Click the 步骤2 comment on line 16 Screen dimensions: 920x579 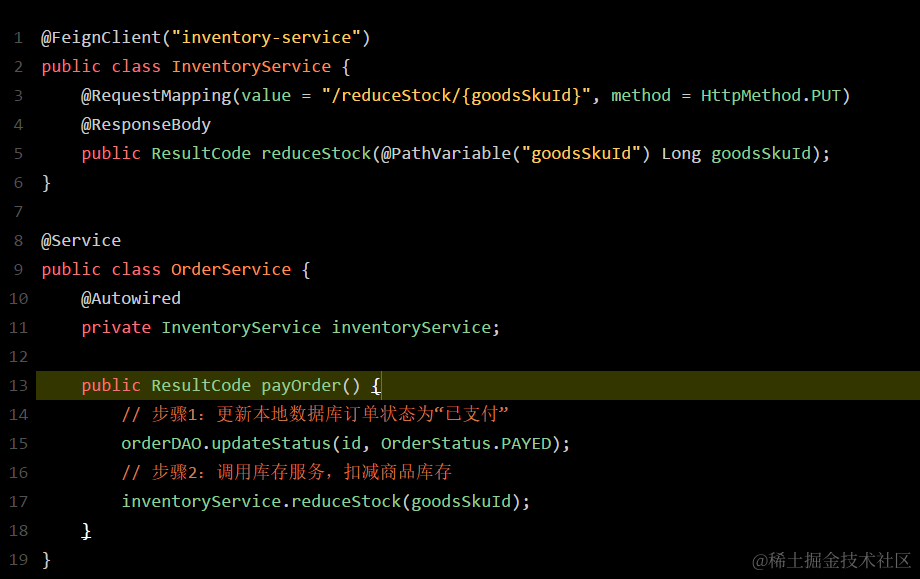[287, 472]
